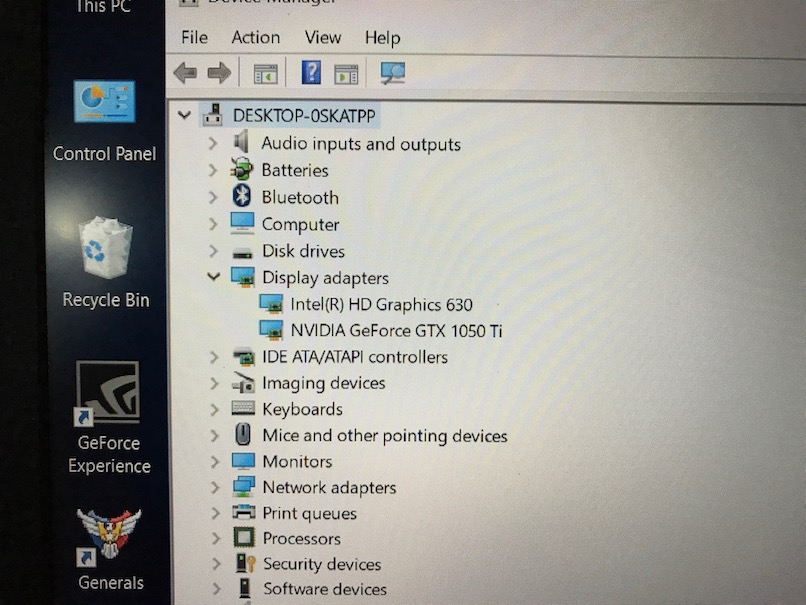Click the Keyboards category icon
Screen dimensions: 806x605
(x=243, y=408)
